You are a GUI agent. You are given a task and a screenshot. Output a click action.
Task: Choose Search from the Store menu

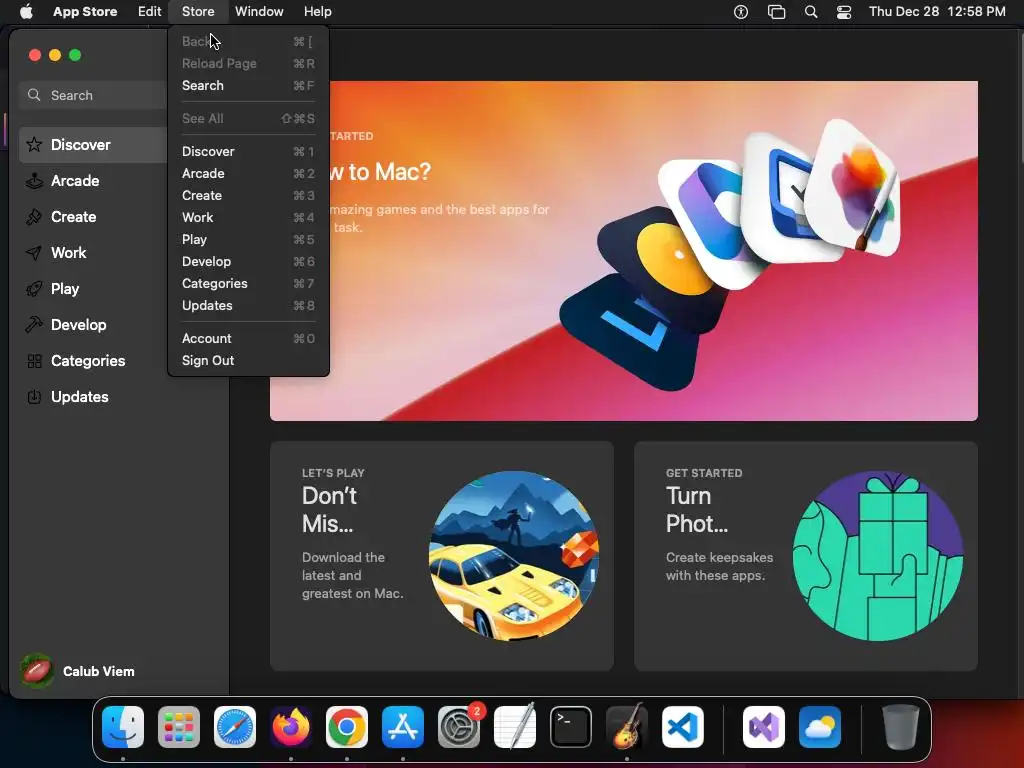(248, 86)
